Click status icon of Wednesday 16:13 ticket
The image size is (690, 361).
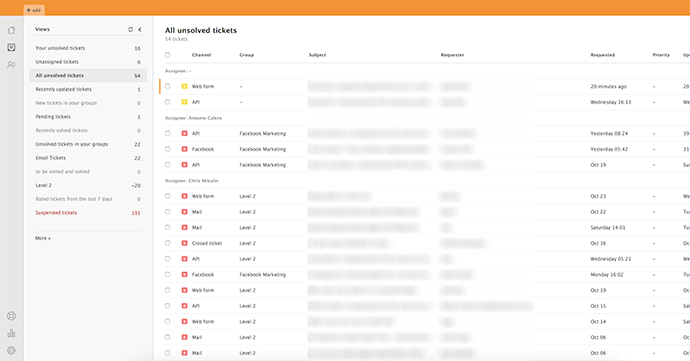(184, 102)
